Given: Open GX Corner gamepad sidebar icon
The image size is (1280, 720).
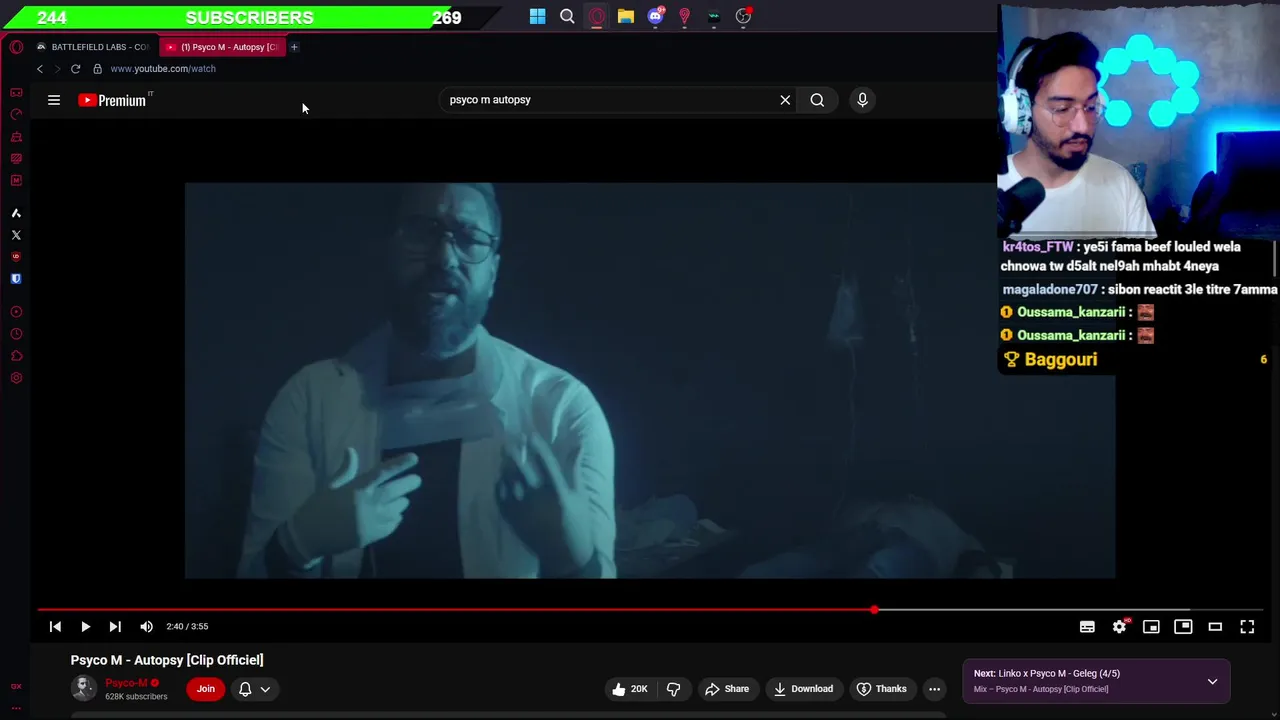Looking at the screenshot, I should (x=16, y=93).
